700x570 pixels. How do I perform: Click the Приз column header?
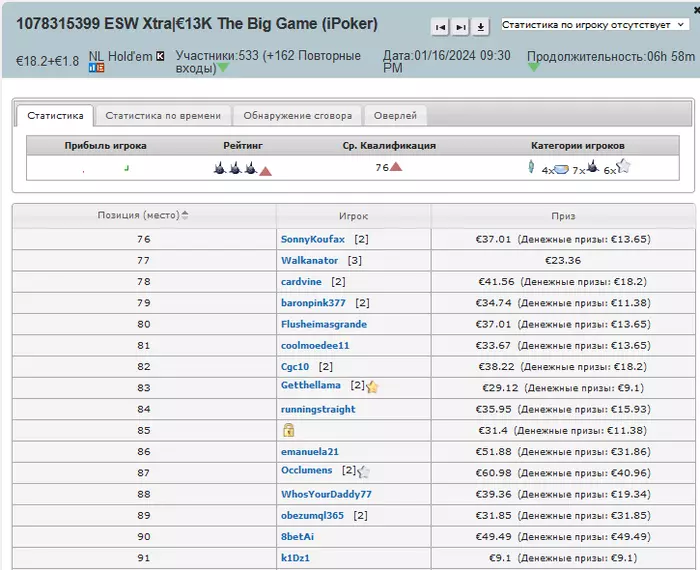click(x=563, y=216)
